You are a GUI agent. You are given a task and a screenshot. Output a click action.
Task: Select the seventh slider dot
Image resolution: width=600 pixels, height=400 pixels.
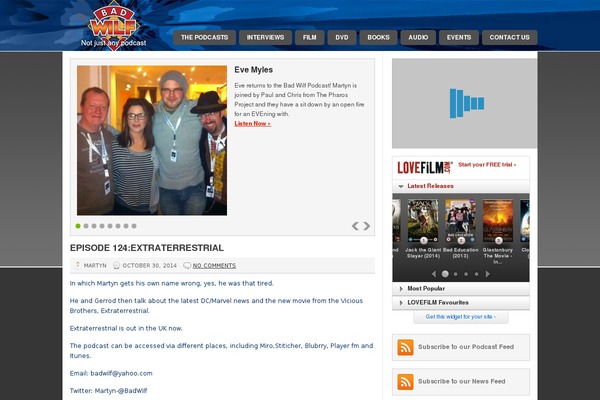click(126, 226)
